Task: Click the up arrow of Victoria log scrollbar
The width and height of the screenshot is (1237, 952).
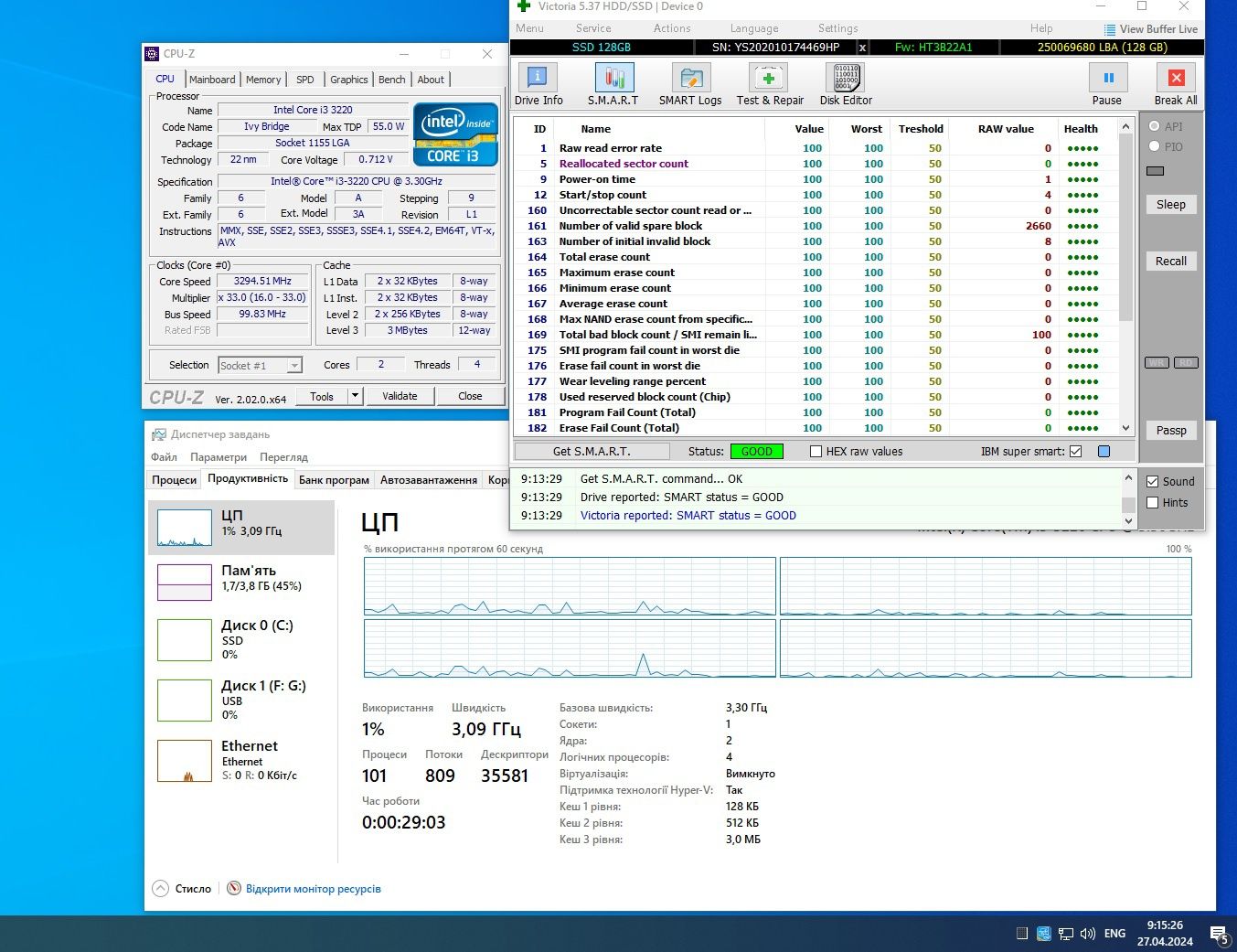Action: [x=1128, y=478]
